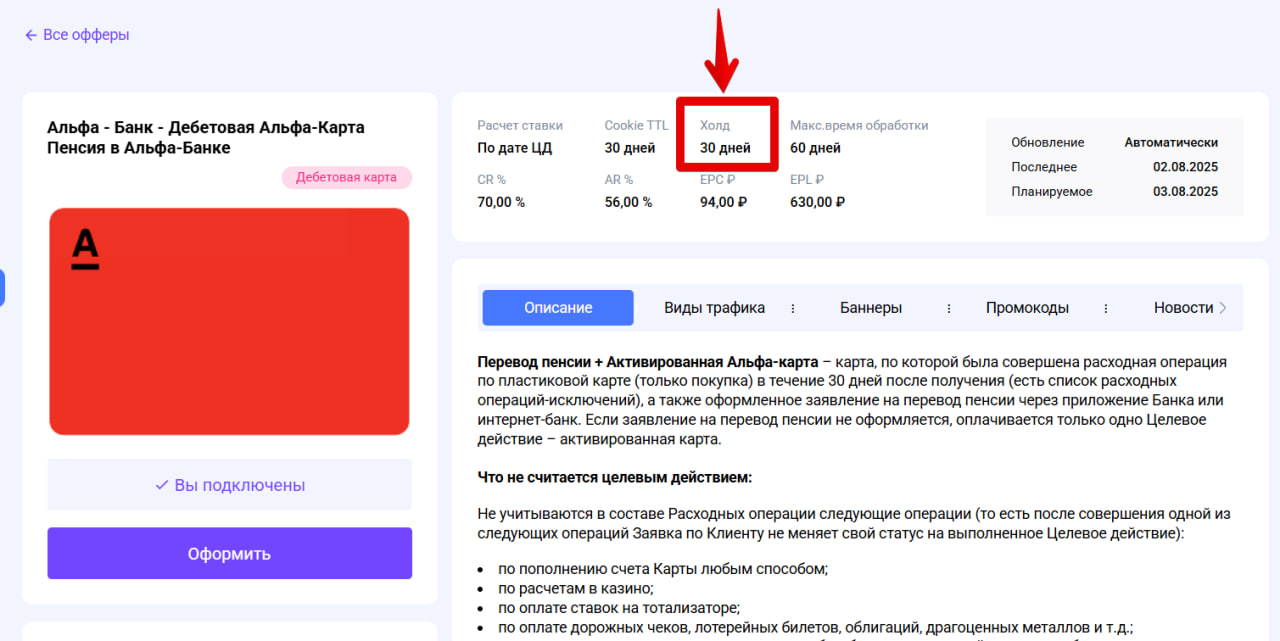Click the back arrow beside Все офферы
This screenshot has height=641, width=1280.
tap(31, 35)
